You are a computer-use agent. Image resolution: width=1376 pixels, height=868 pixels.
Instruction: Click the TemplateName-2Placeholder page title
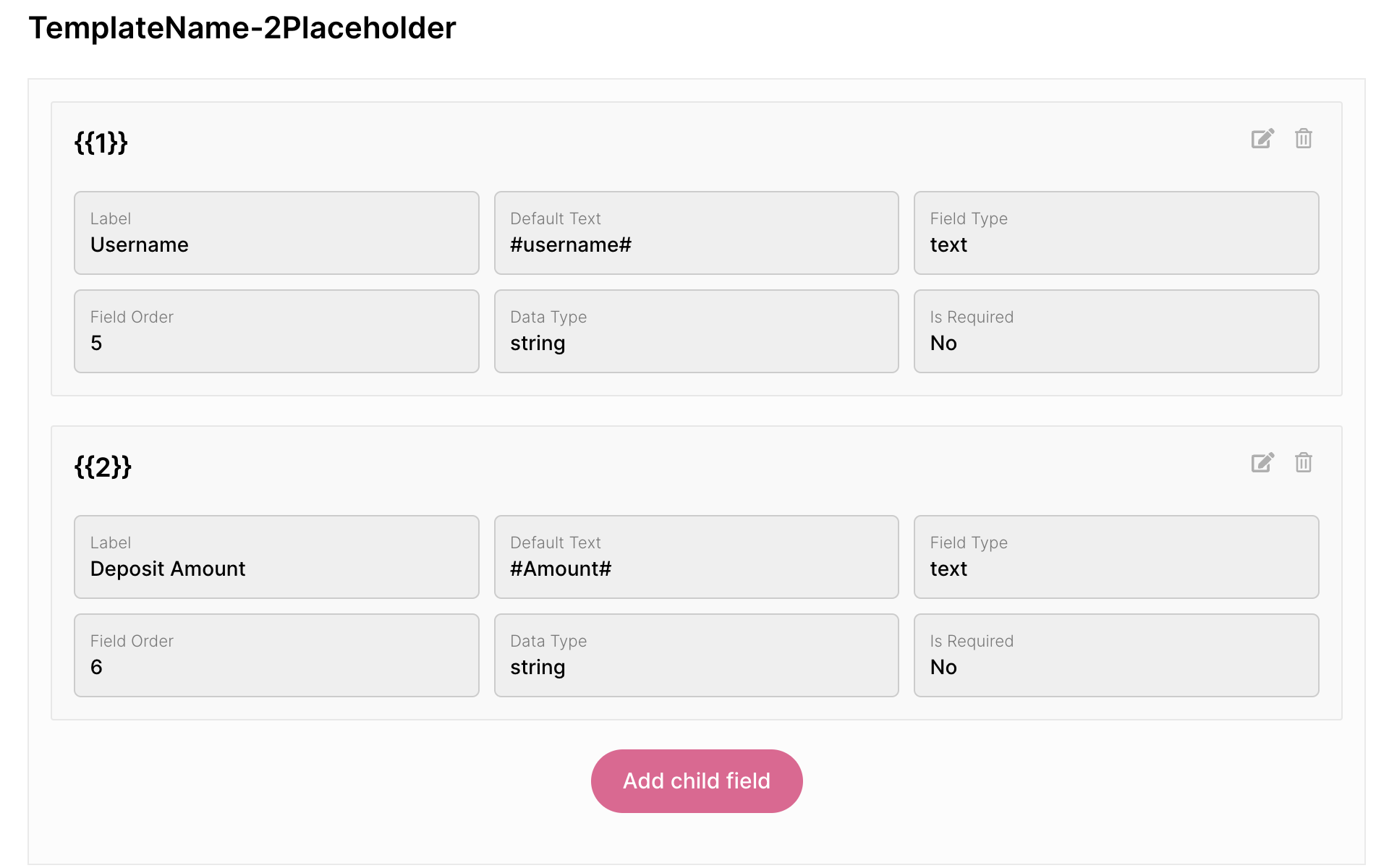tap(242, 28)
